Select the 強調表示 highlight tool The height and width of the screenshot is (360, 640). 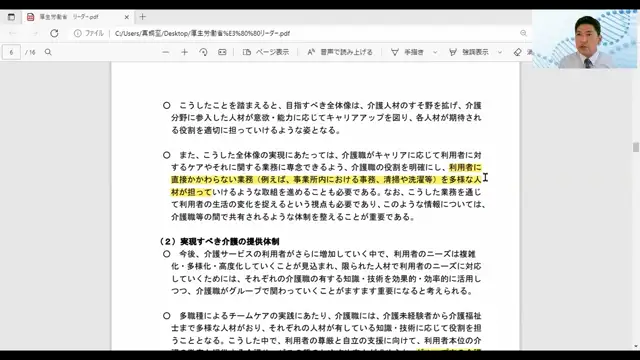click(x=469, y=52)
